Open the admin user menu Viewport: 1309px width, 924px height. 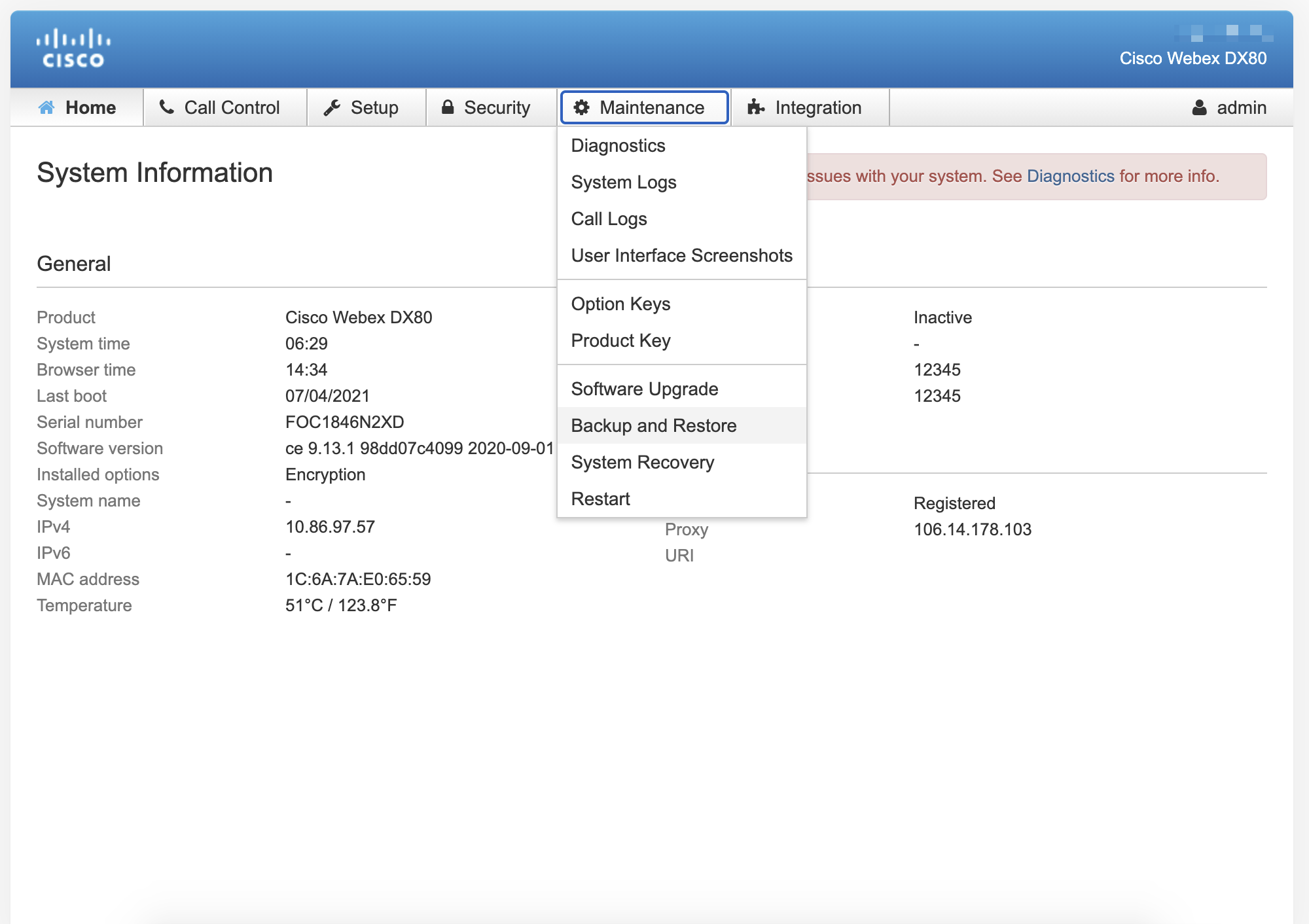[x=1229, y=107]
